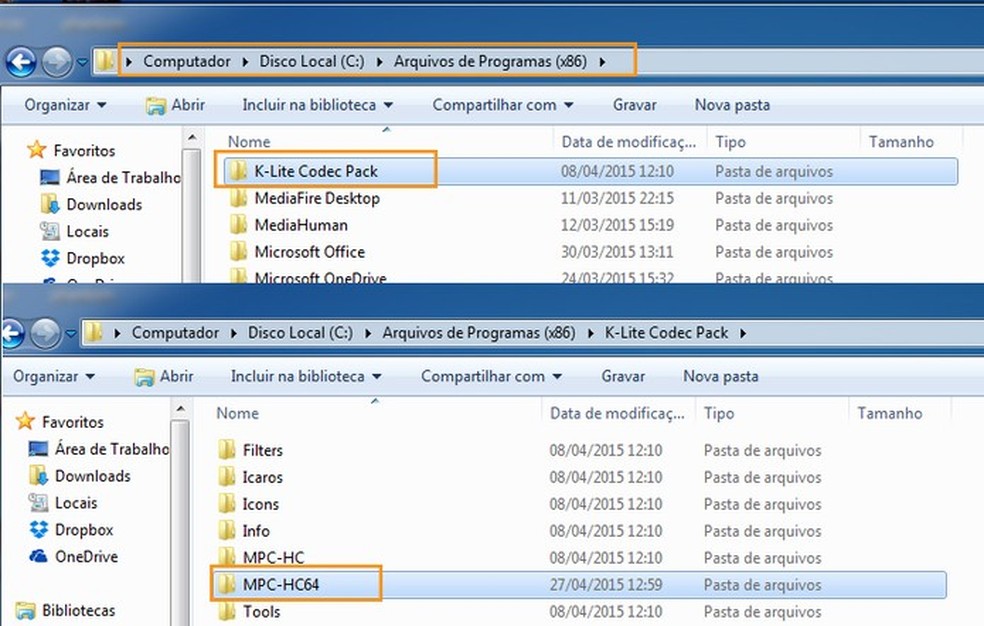The image size is (984, 626).
Task: Click Computador breadcrumb in lower address bar
Action: pos(175,332)
